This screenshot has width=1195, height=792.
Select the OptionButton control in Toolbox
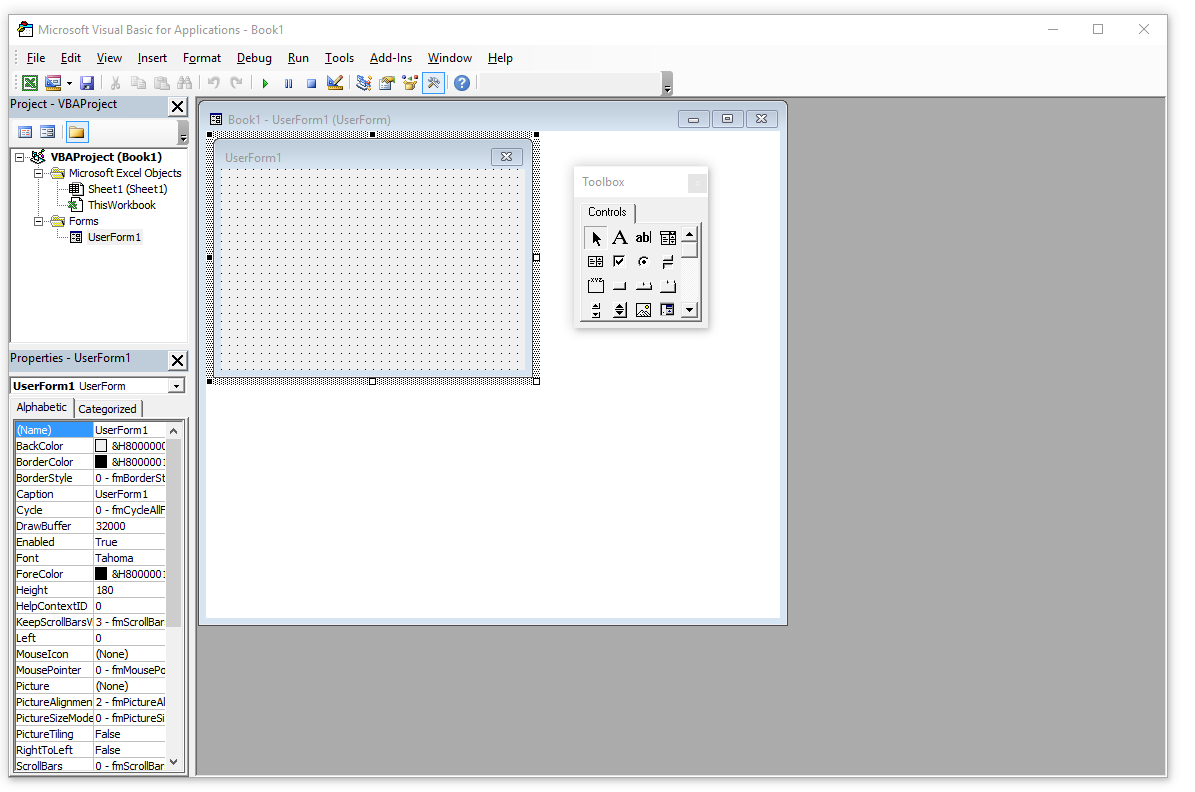[x=643, y=262]
